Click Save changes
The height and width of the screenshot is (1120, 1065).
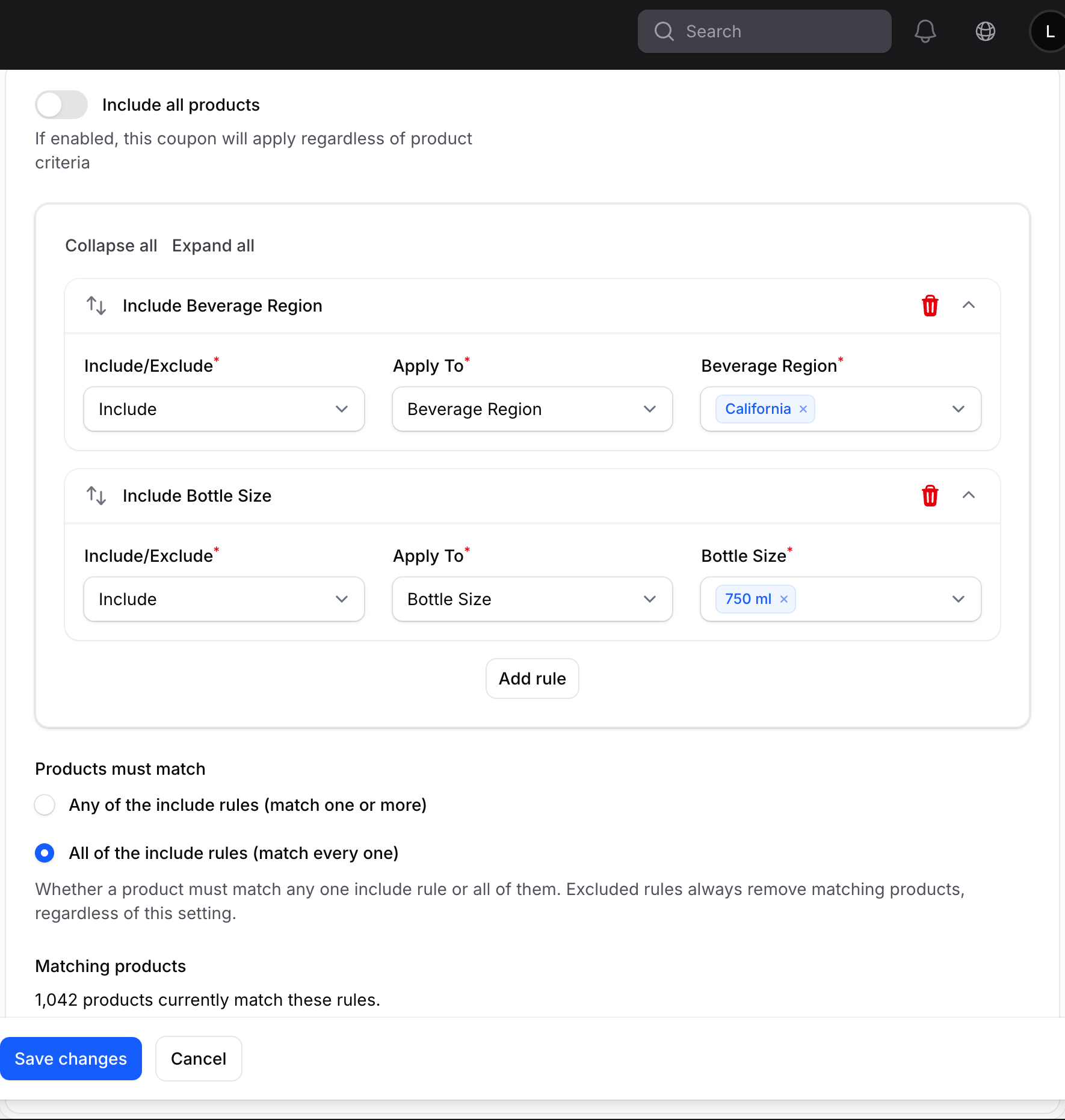70,1059
